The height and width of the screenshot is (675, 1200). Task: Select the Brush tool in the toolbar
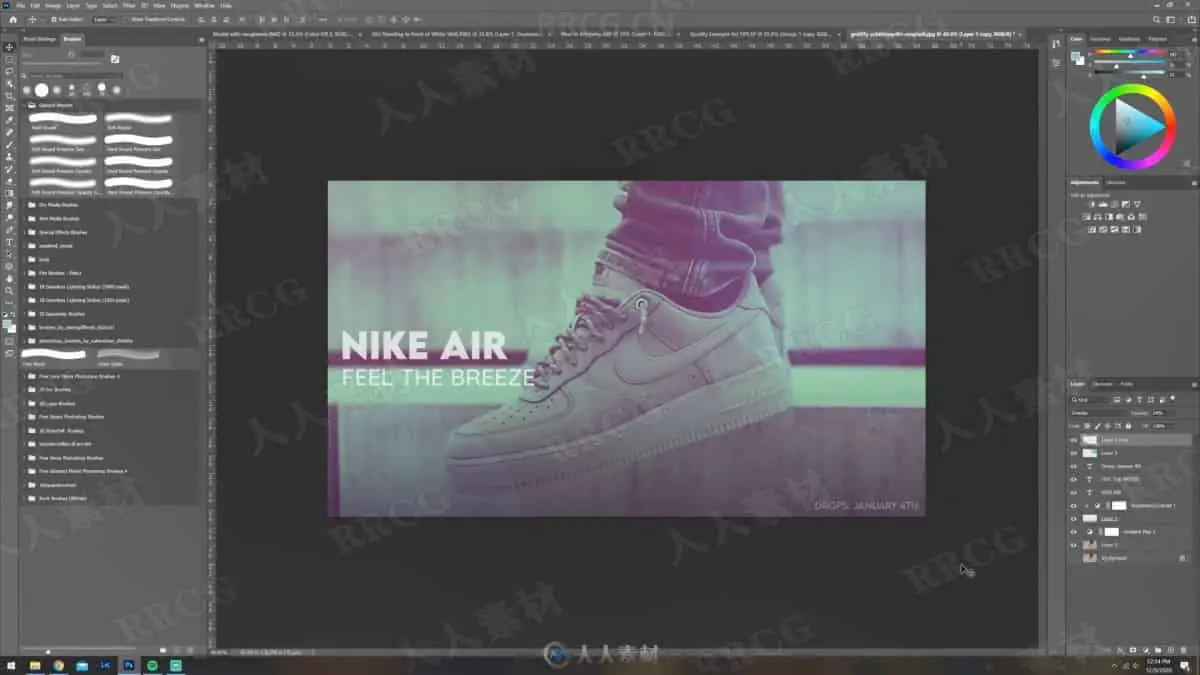pos(10,144)
